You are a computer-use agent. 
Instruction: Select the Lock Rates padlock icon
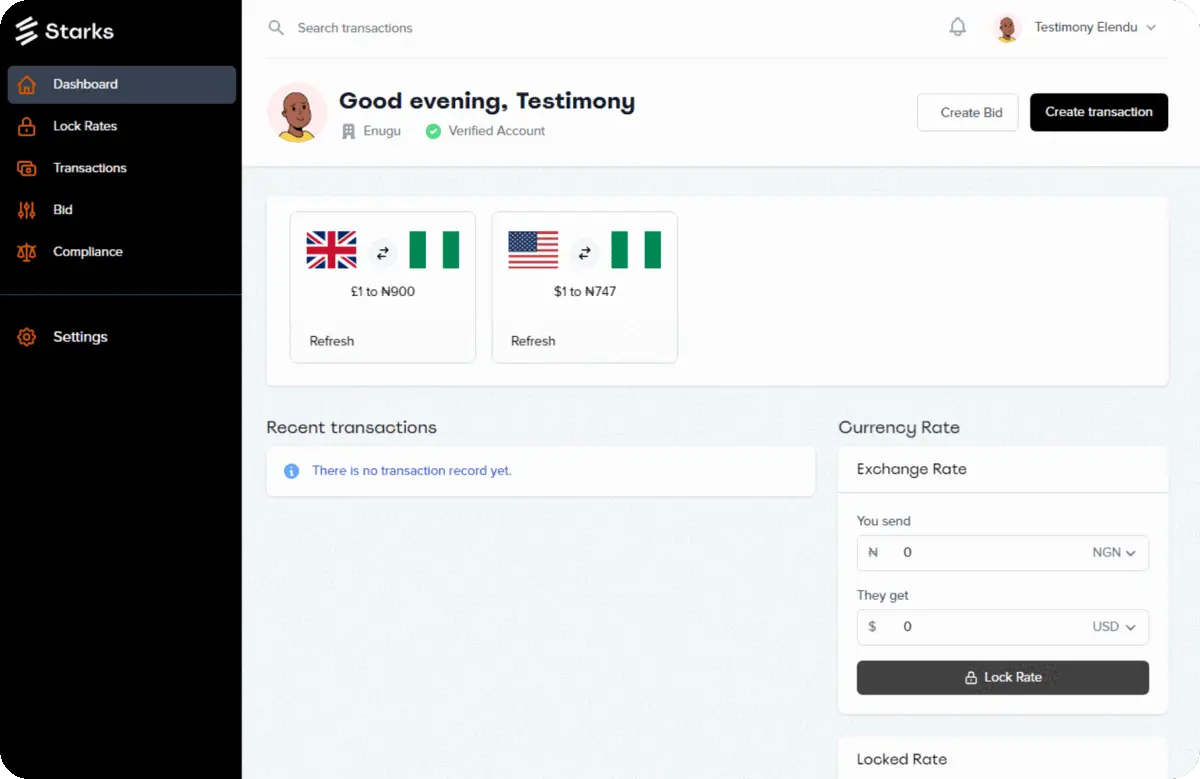pos(26,126)
